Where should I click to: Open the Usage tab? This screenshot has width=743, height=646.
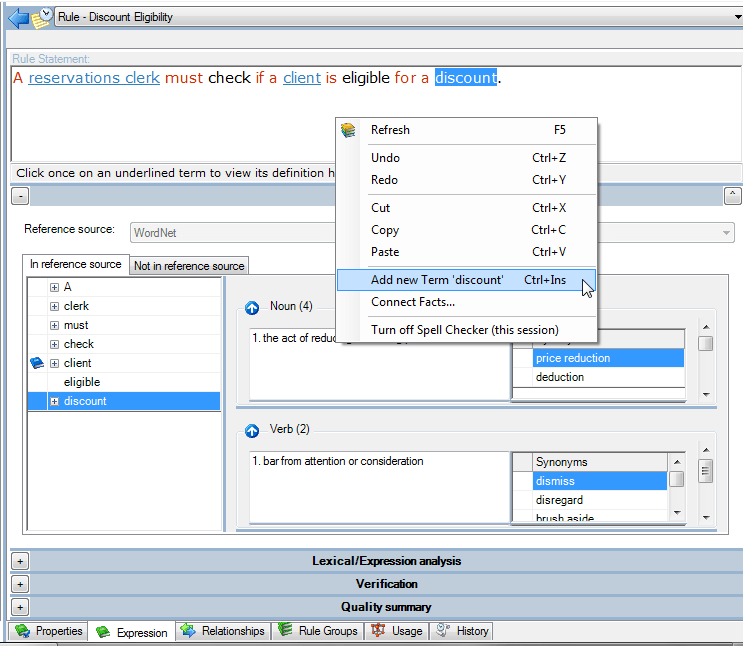397,631
